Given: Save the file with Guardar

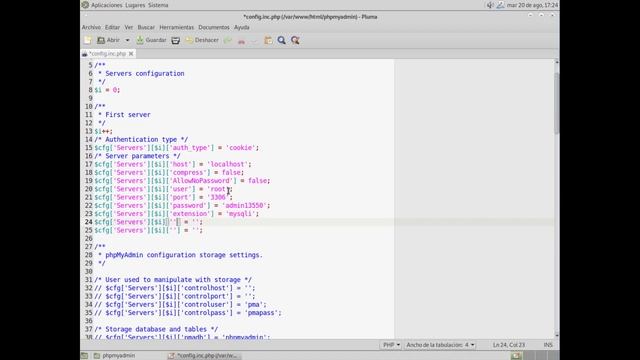Looking at the screenshot, I should (x=151, y=40).
